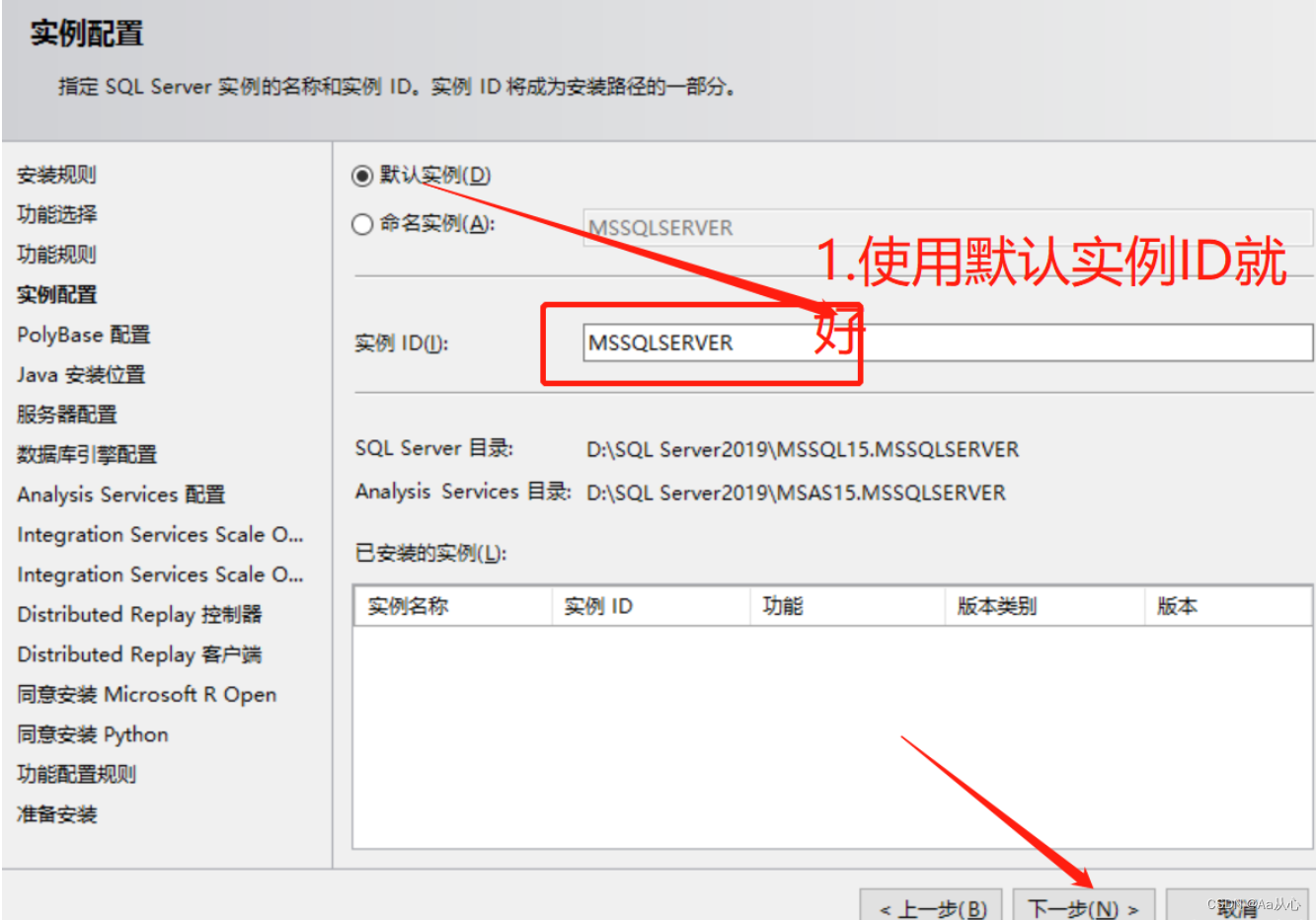Click the 实例 ID column header
Viewport: 1316px width, 920px height.
coord(652,606)
